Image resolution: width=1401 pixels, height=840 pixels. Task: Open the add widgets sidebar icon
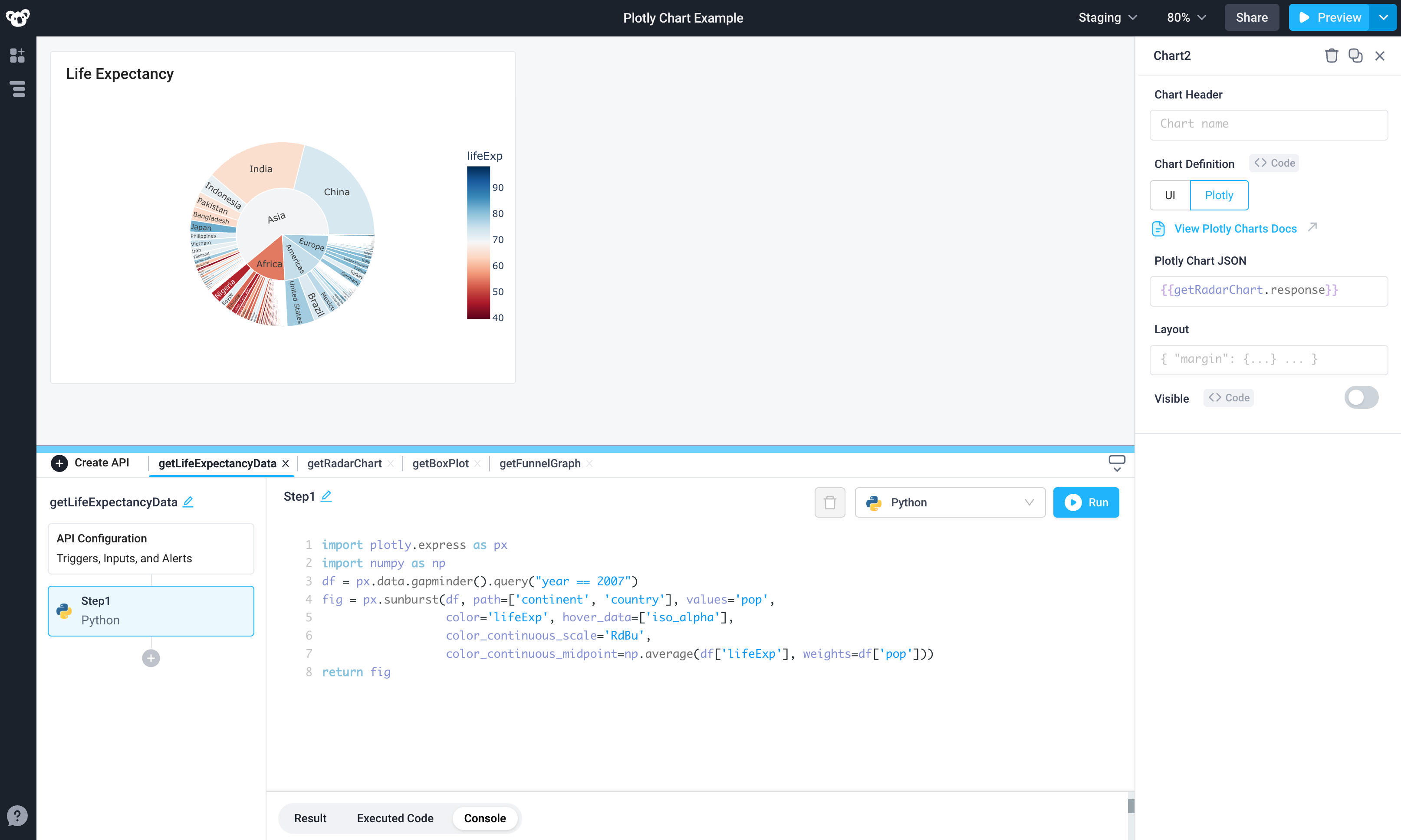[17, 56]
